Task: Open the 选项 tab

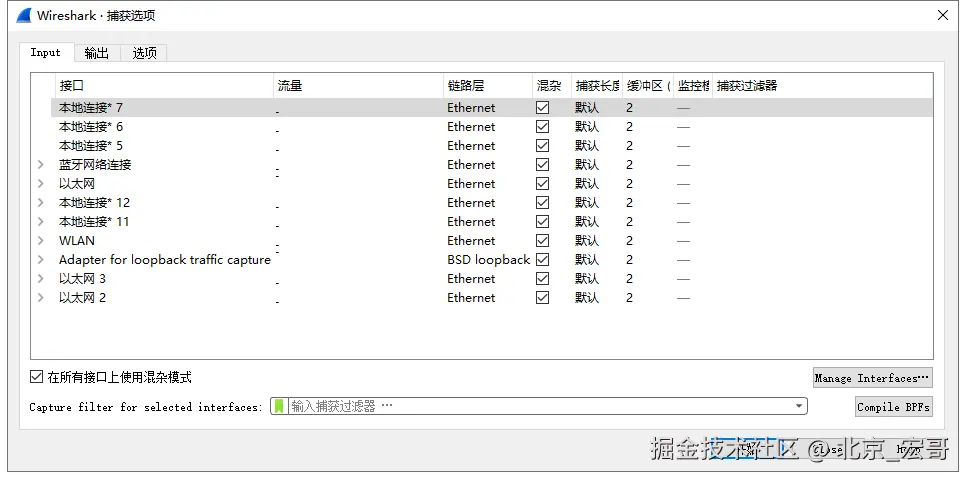Action: [144, 53]
